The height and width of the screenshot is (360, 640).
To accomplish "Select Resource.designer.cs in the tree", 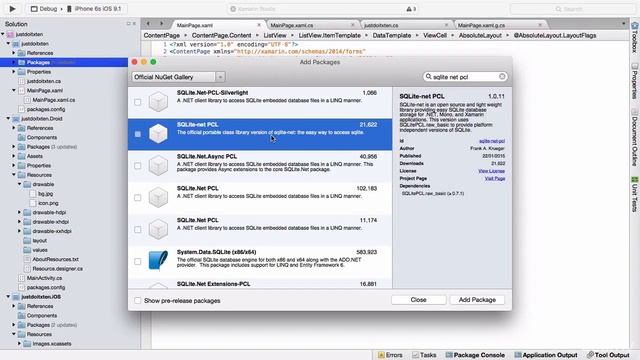I will coord(57,269).
